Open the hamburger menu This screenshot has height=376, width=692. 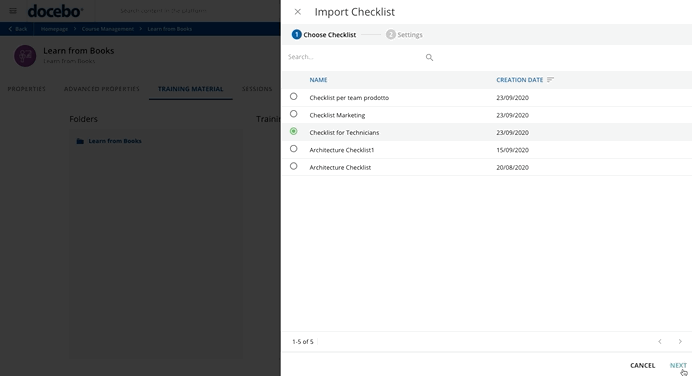coord(13,11)
